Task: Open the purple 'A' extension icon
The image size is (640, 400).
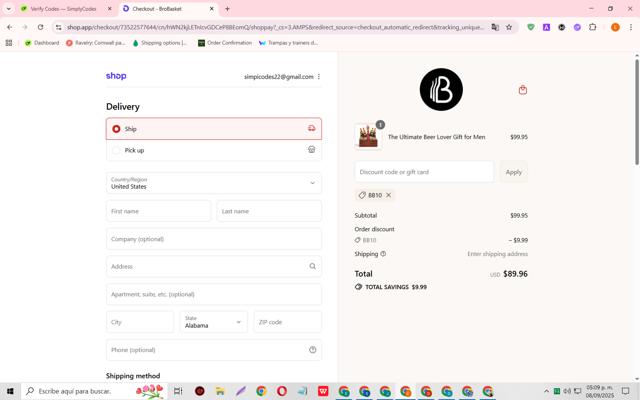Action: (x=546, y=27)
